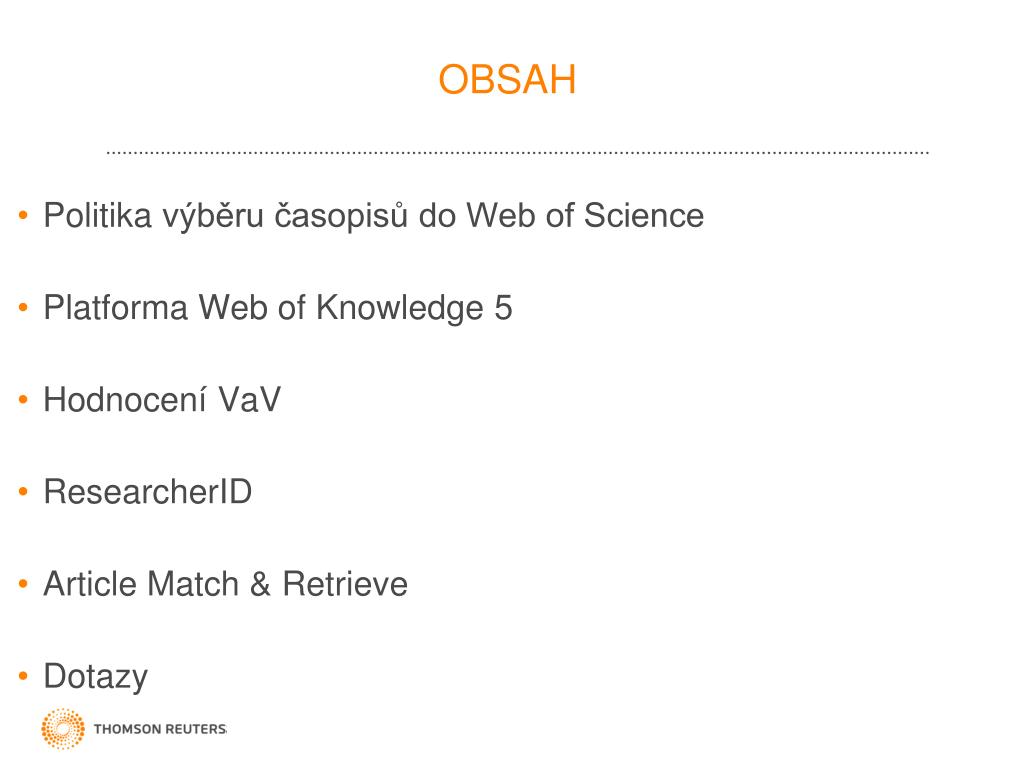
Task: Click the number 5 after Web of Knowledge
Action: (504, 308)
